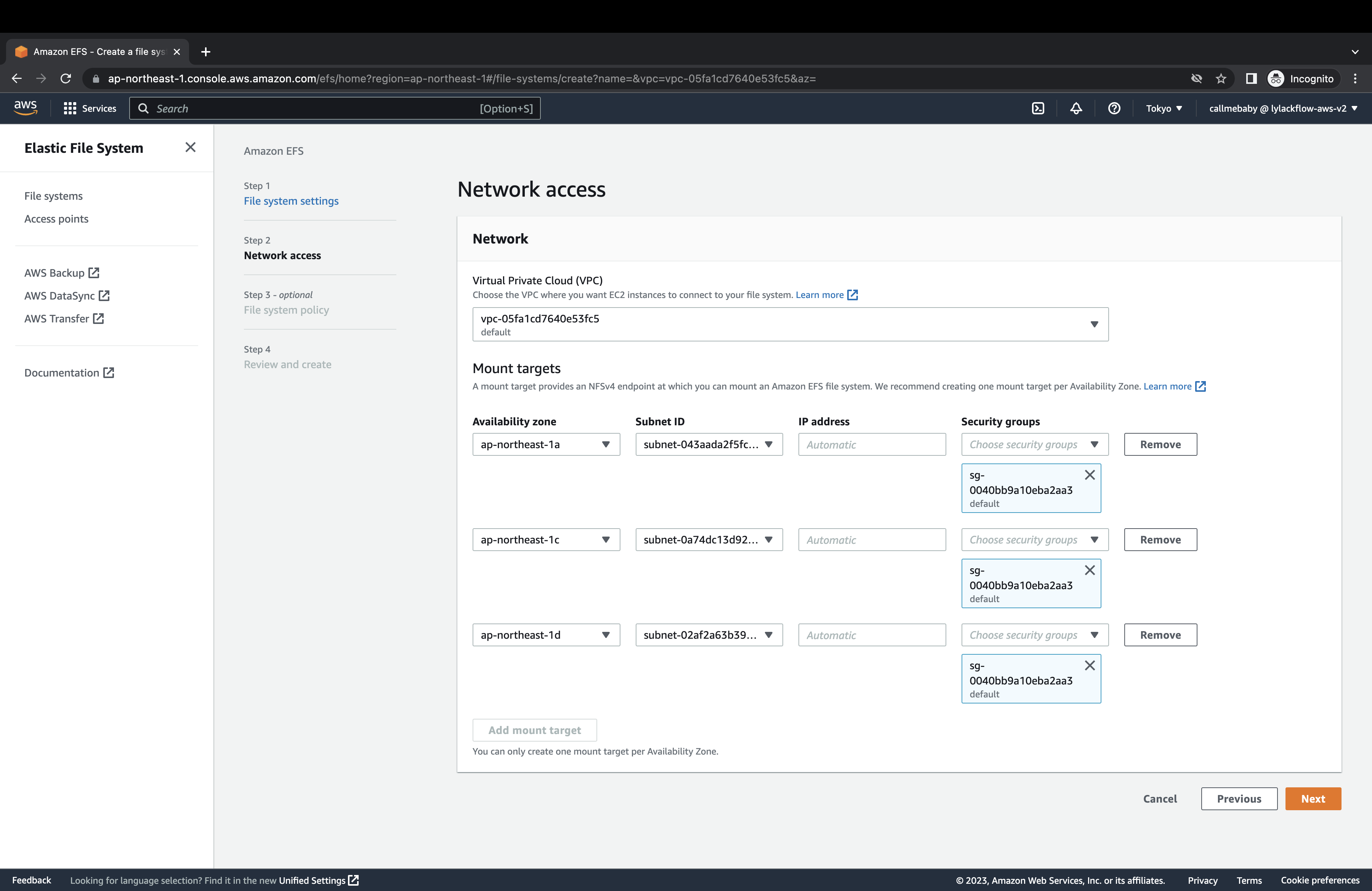The height and width of the screenshot is (891, 1372).
Task: Close the Elastic File System sidebar
Action: point(190,147)
